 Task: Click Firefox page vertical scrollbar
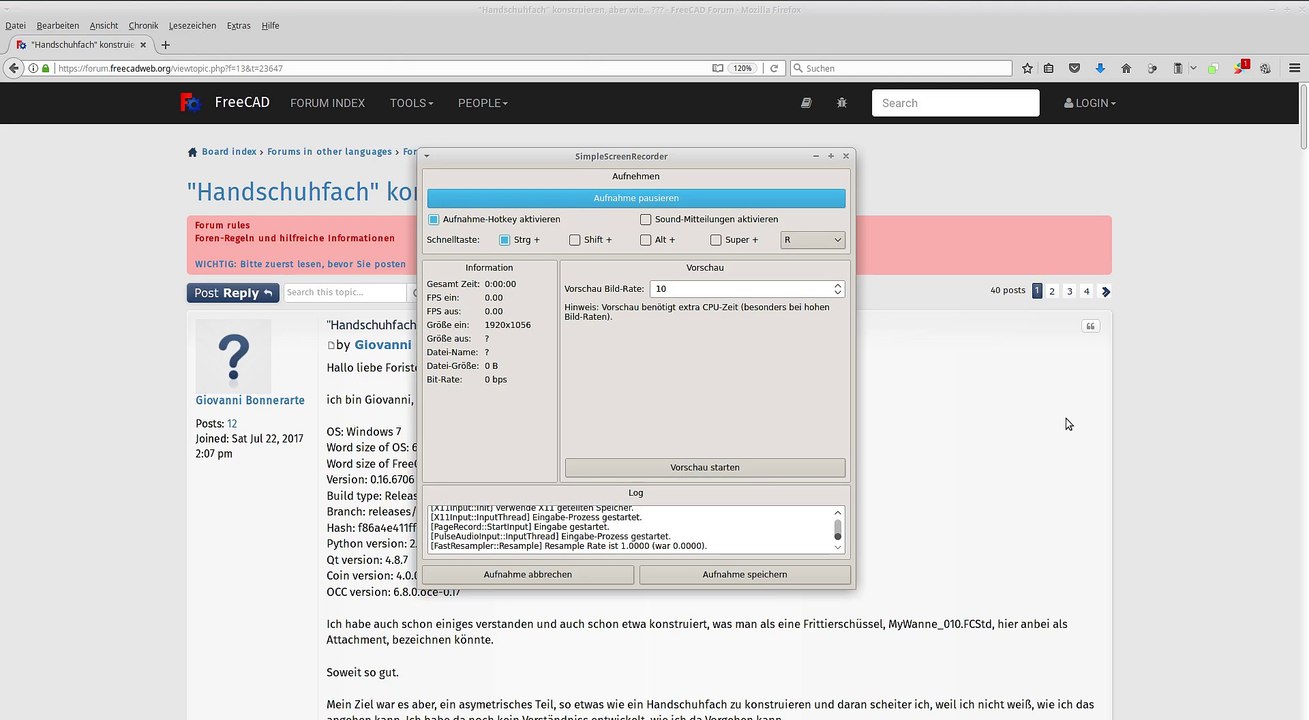pos(1303,400)
